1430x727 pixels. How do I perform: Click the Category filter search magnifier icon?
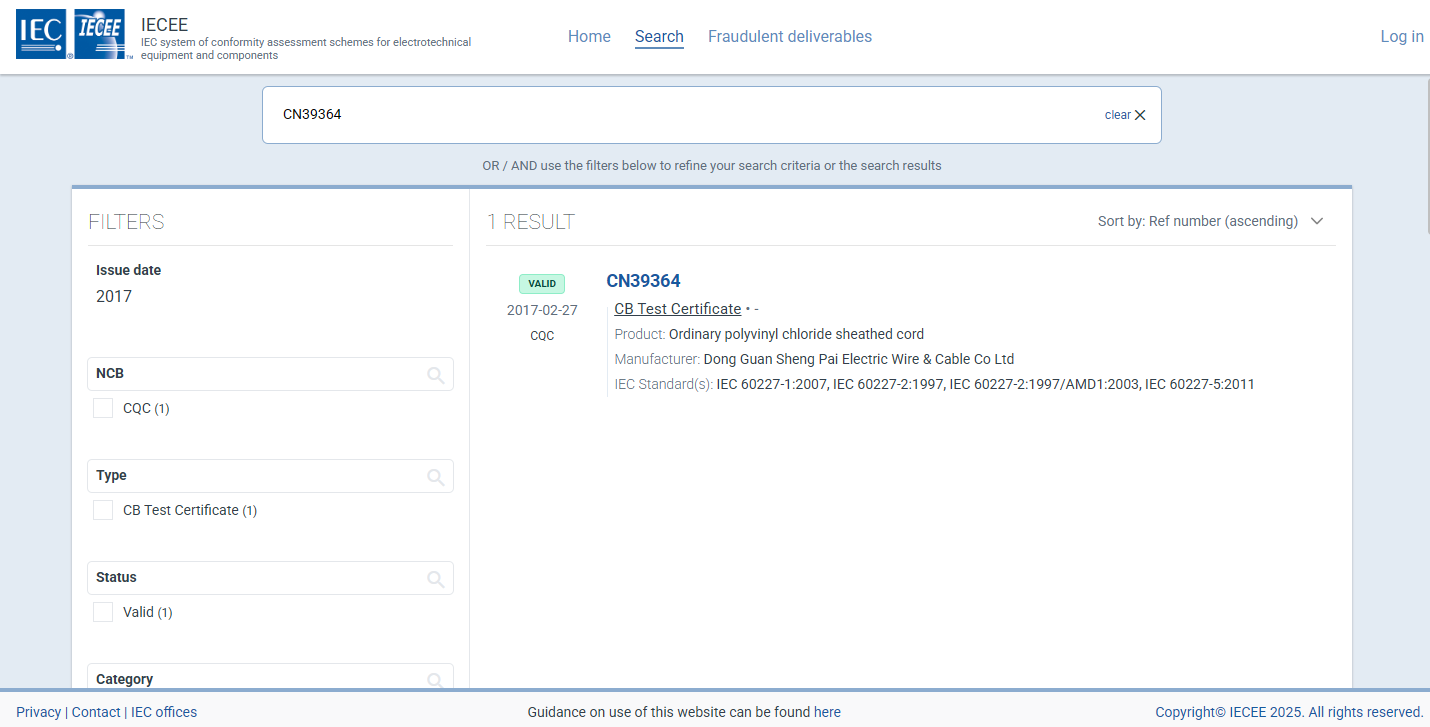[x=435, y=680]
